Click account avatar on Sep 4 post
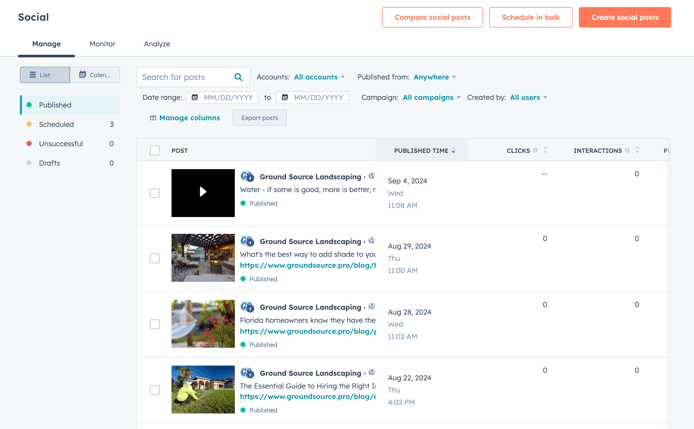This screenshot has height=429, width=694. (247, 176)
